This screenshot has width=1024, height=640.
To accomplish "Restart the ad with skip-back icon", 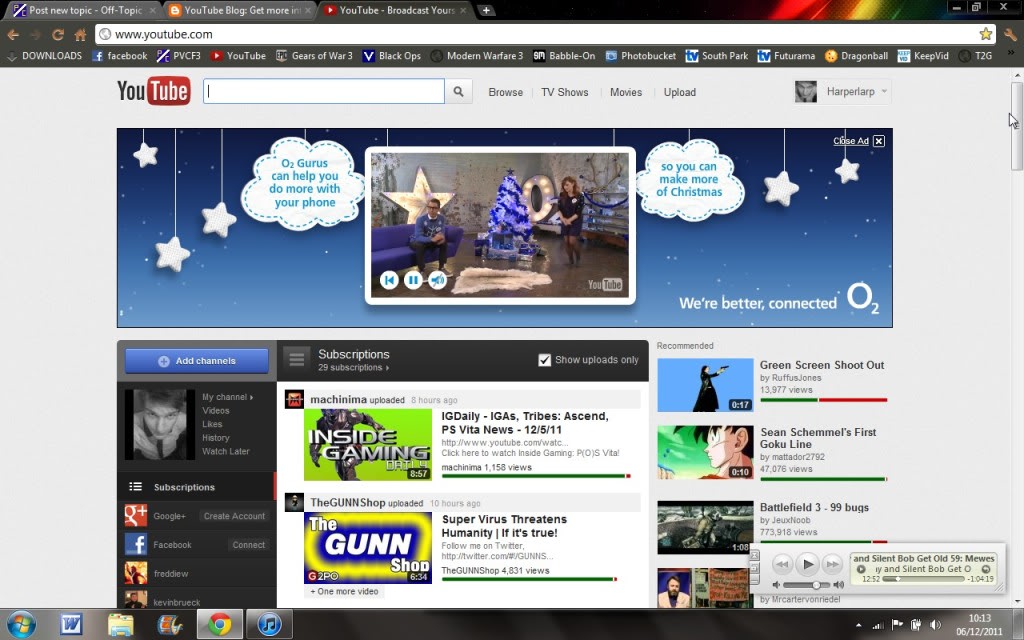I will click(389, 280).
